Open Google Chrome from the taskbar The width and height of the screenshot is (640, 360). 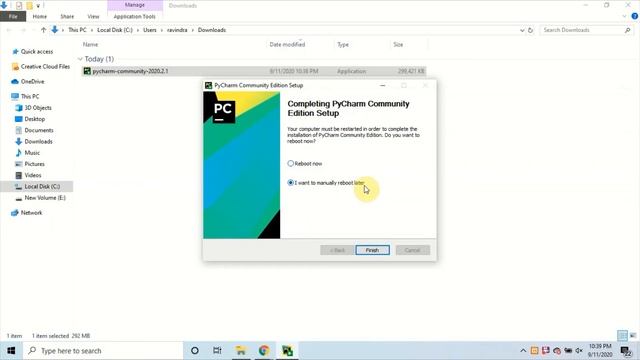(264, 351)
